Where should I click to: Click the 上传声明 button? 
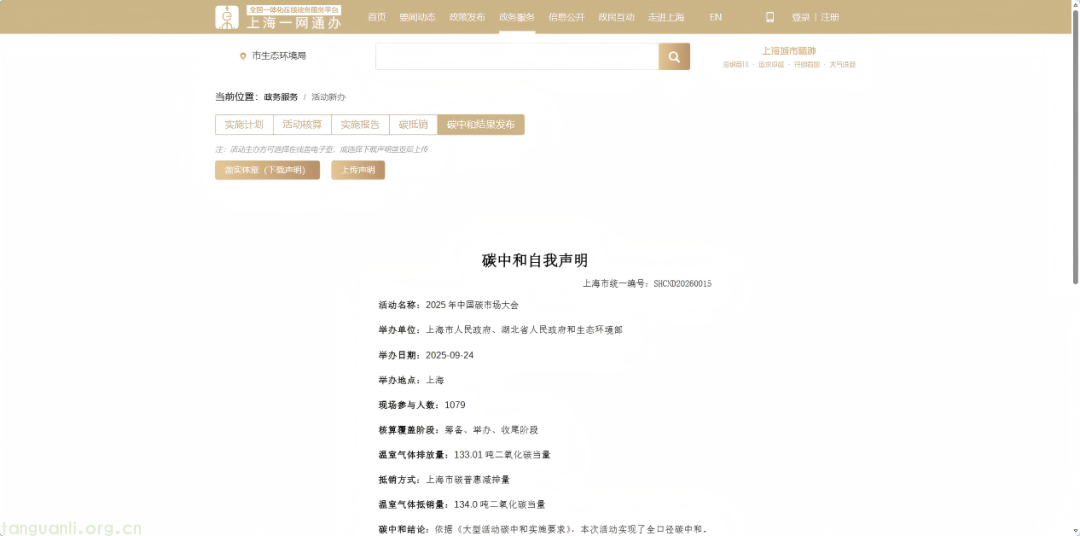358,170
